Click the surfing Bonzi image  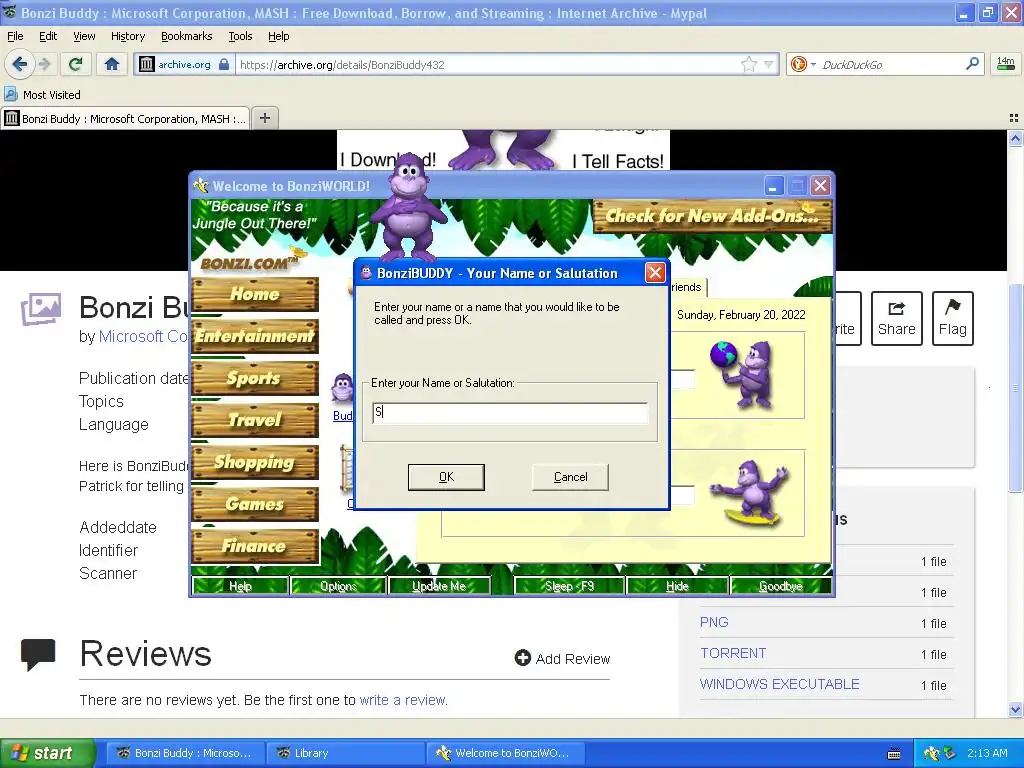(x=751, y=491)
